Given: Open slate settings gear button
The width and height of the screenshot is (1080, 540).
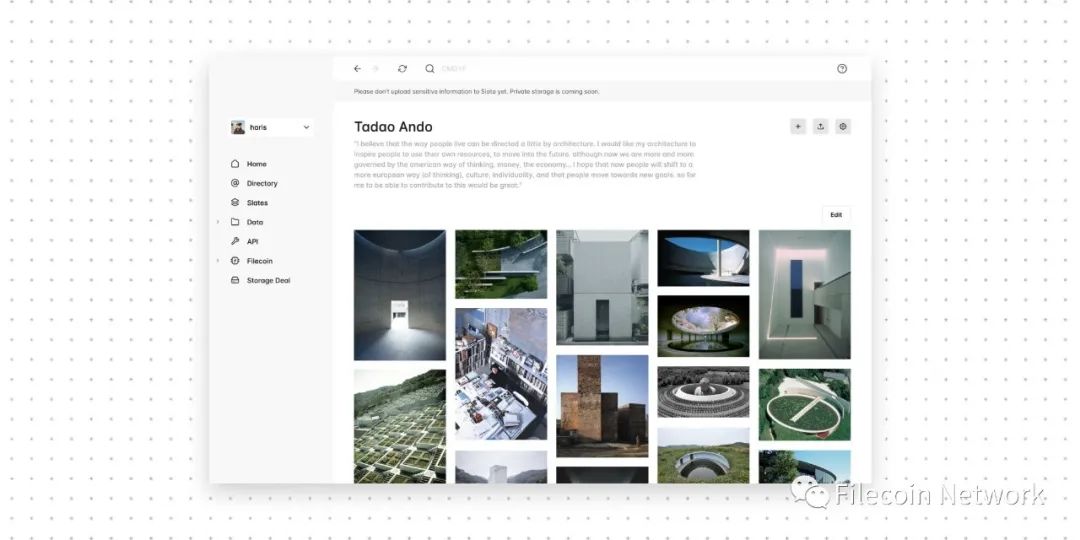Looking at the screenshot, I should (x=843, y=127).
